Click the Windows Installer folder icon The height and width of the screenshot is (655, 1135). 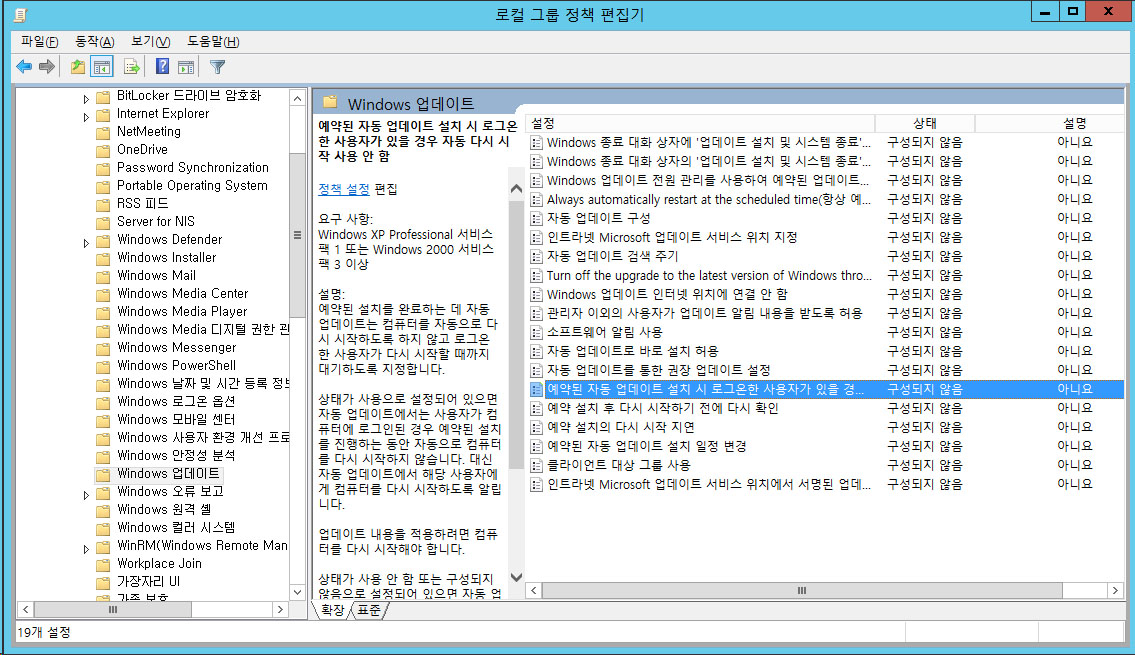coord(104,258)
